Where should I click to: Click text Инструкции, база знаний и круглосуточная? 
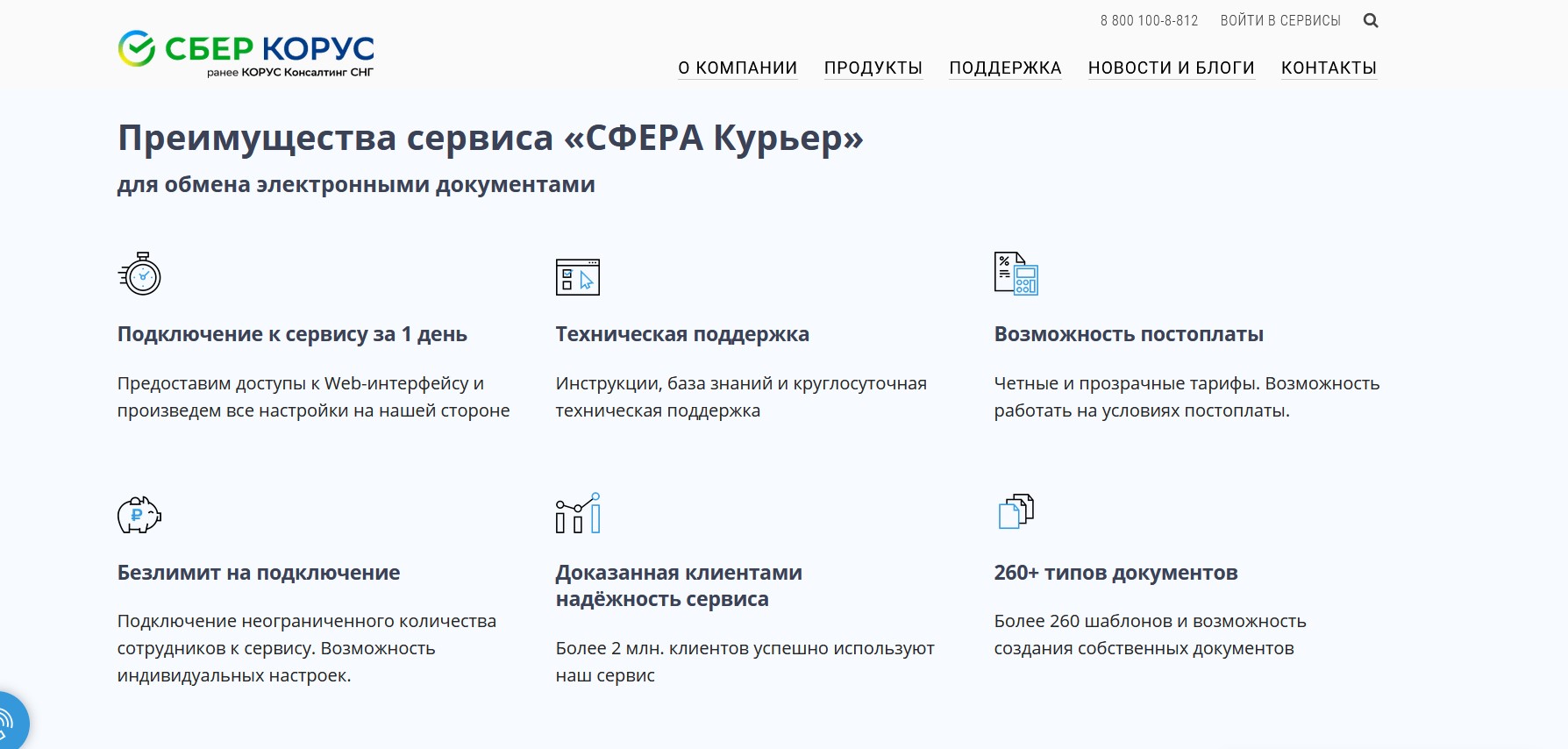click(x=741, y=383)
